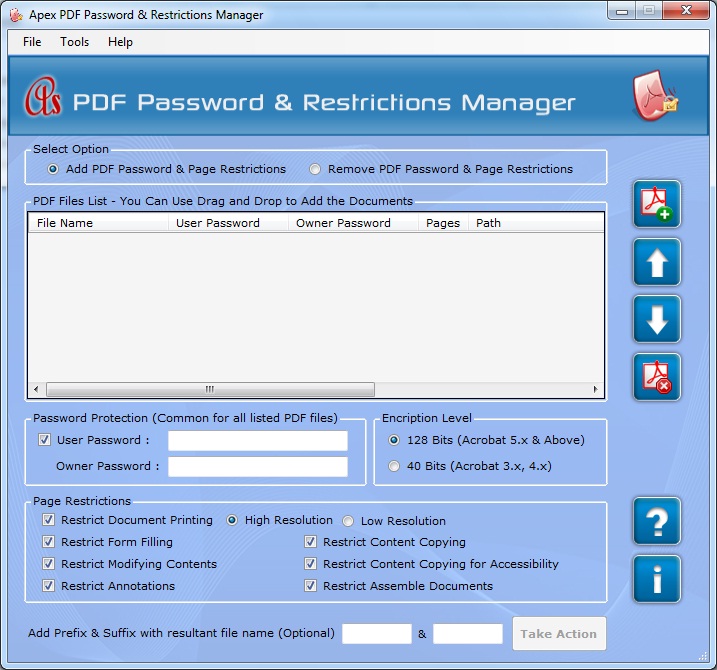Click the Take Action button
717x670 pixels.
[x=559, y=634]
